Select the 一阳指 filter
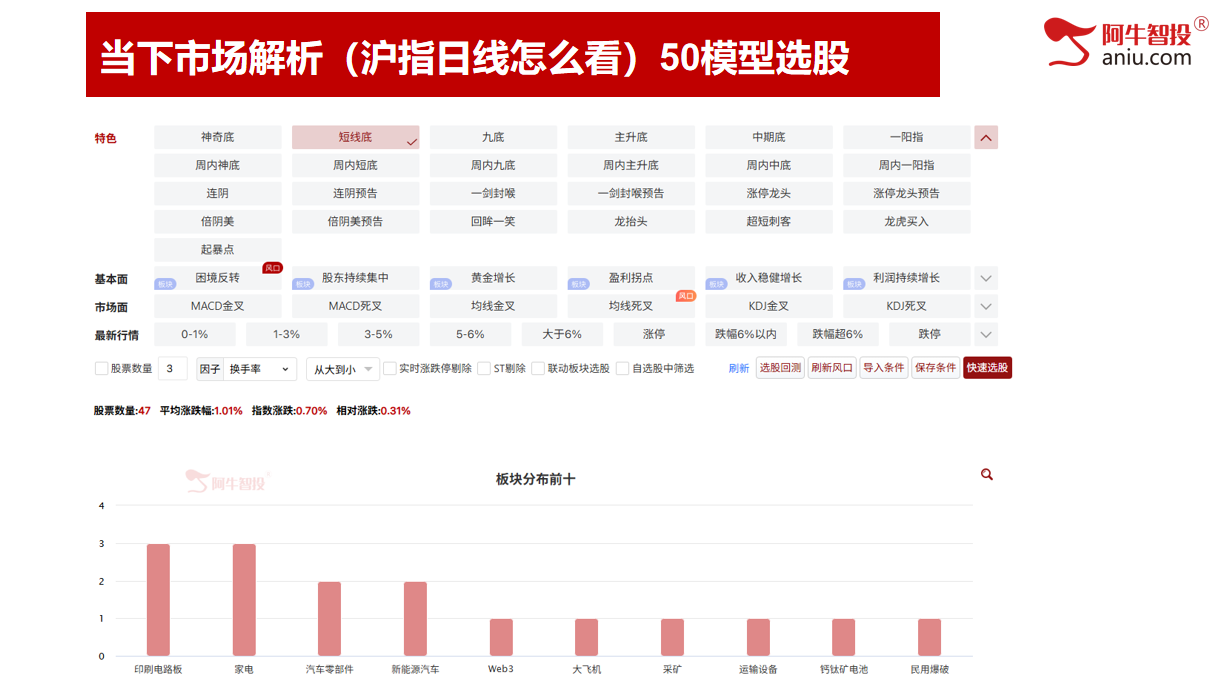Viewport: 1226px width, 688px height. 907,137
